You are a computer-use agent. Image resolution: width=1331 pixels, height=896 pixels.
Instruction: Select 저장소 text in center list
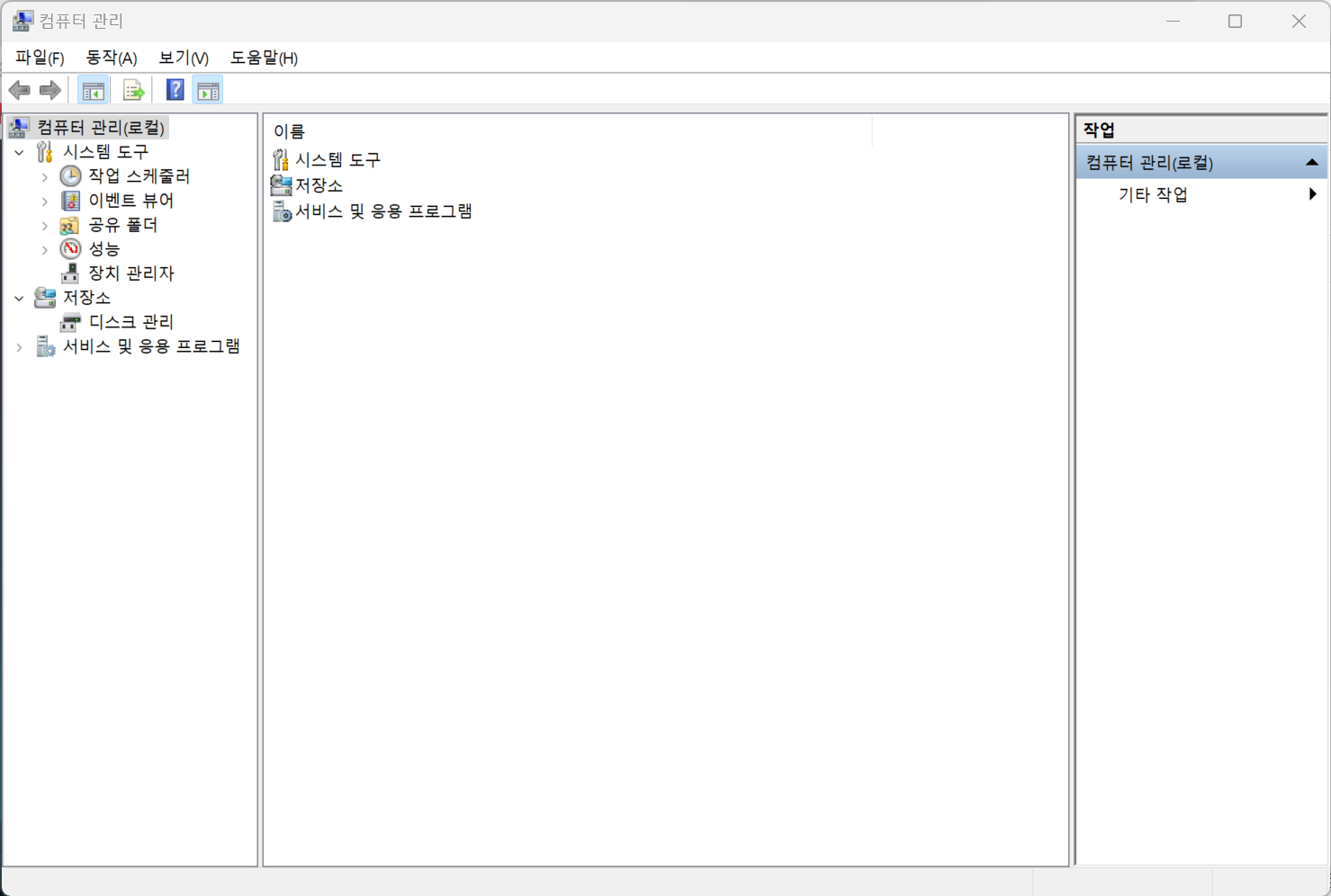(319, 186)
